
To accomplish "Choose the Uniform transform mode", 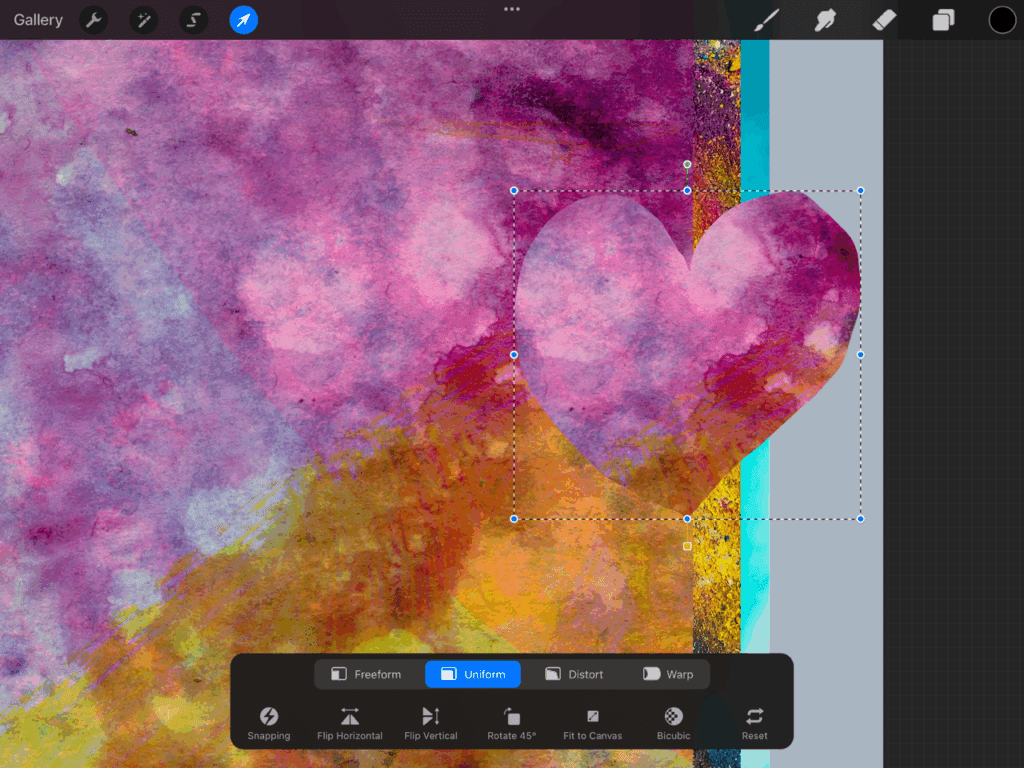I will (473, 674).
